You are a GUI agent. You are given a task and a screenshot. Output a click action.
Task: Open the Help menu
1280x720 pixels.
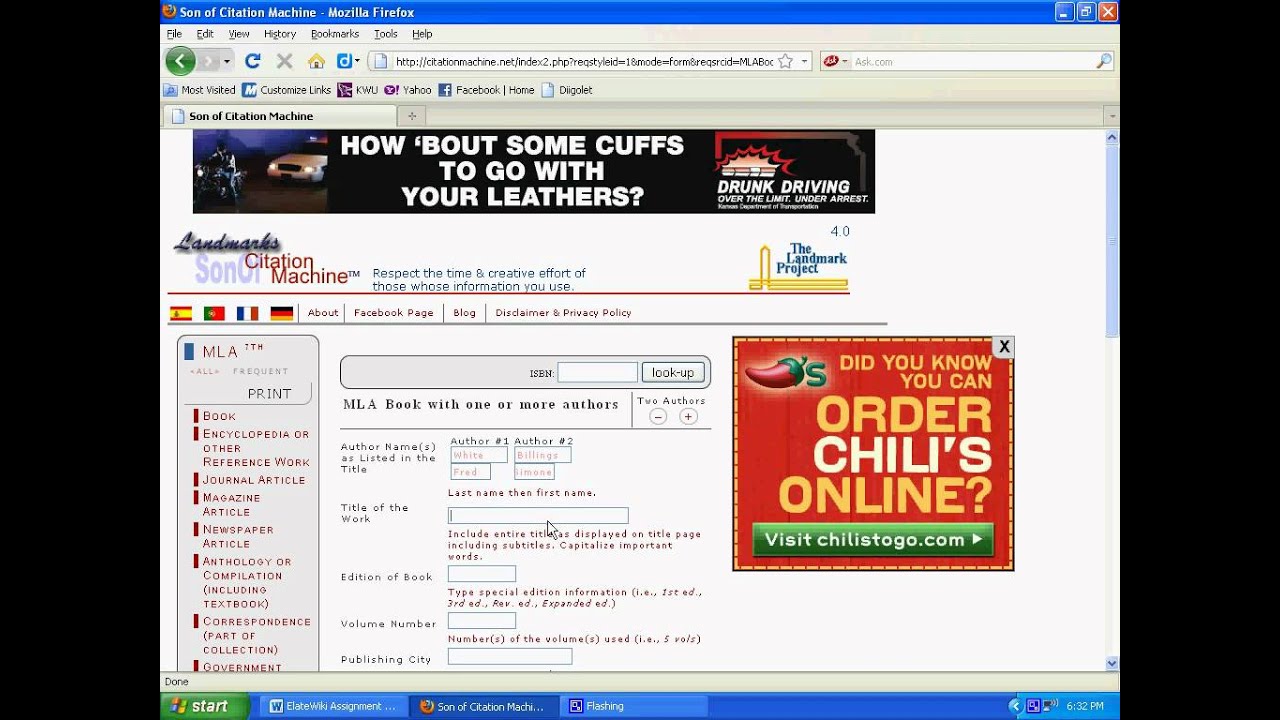click(422, 34)
